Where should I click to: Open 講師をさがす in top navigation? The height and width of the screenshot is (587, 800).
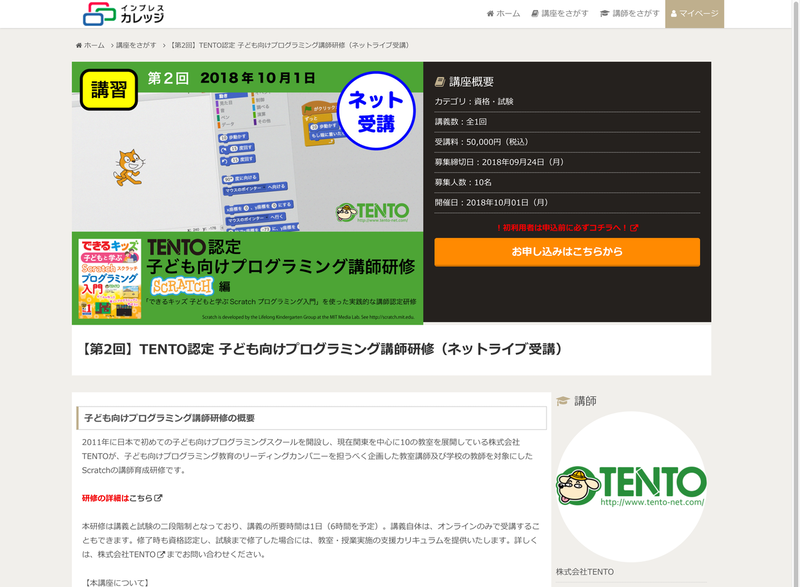point(630,14)
